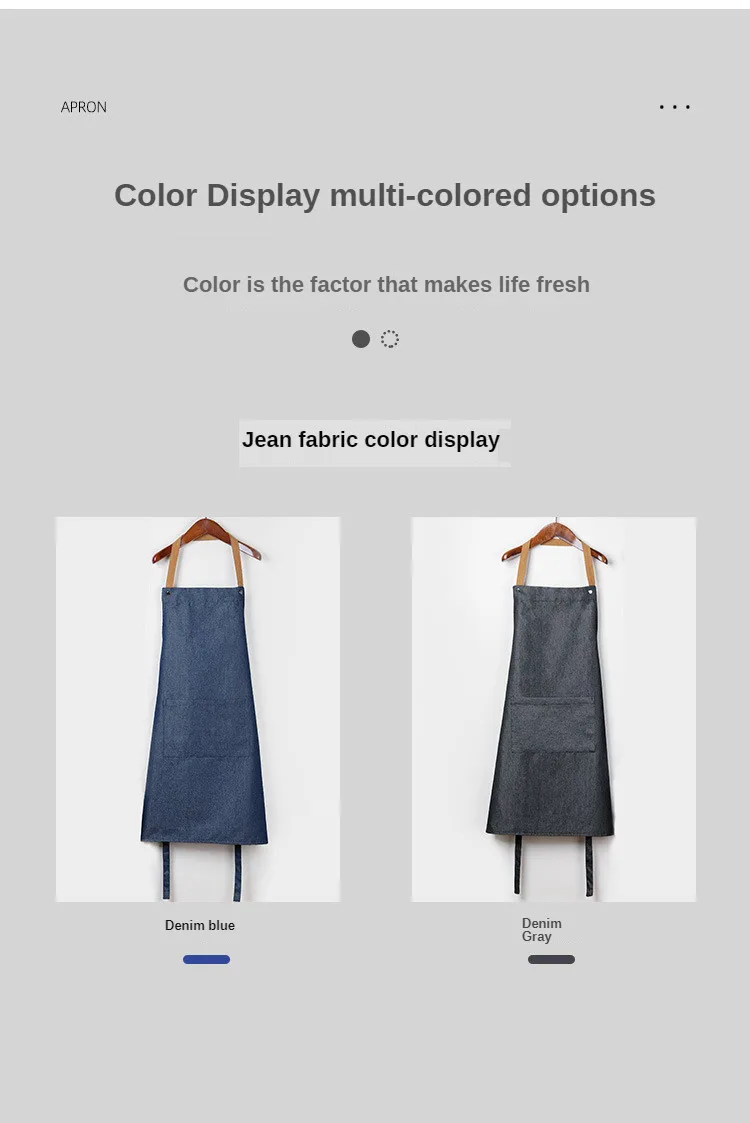Viewport: 750px width, 1123px height.
Task: Pick the blue color swatch bar
Action: point(206,960)
